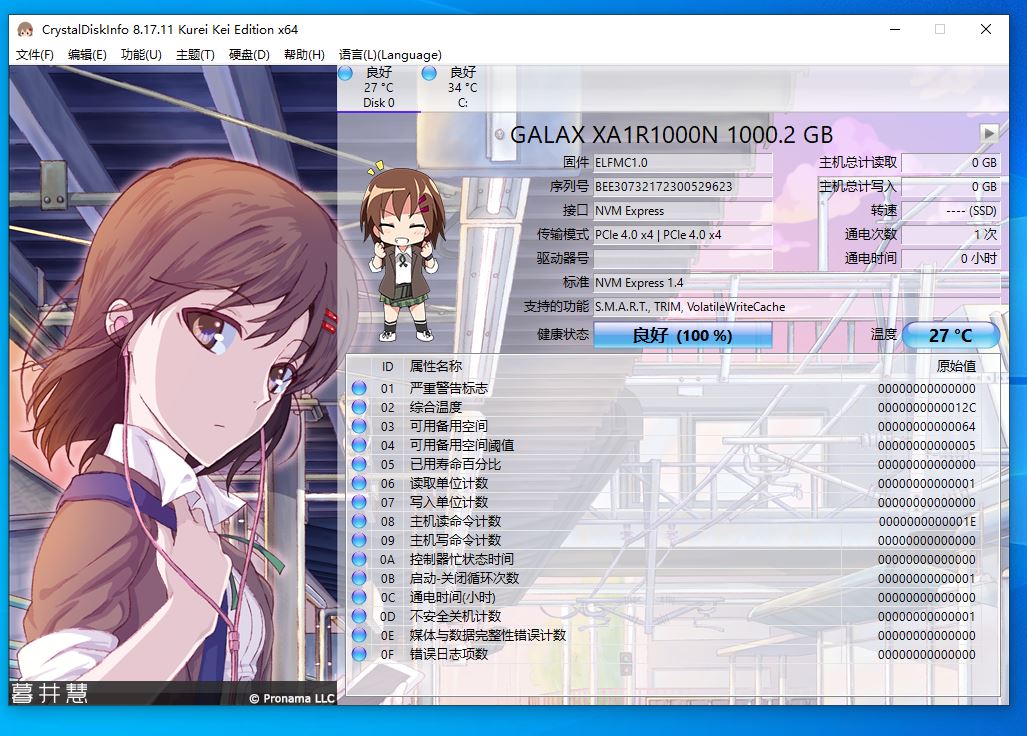Click status dot for attribute 02 综合温度
Image resolution: width=1027 pixels, height=736 pixels.
click(x=359, y=407)
